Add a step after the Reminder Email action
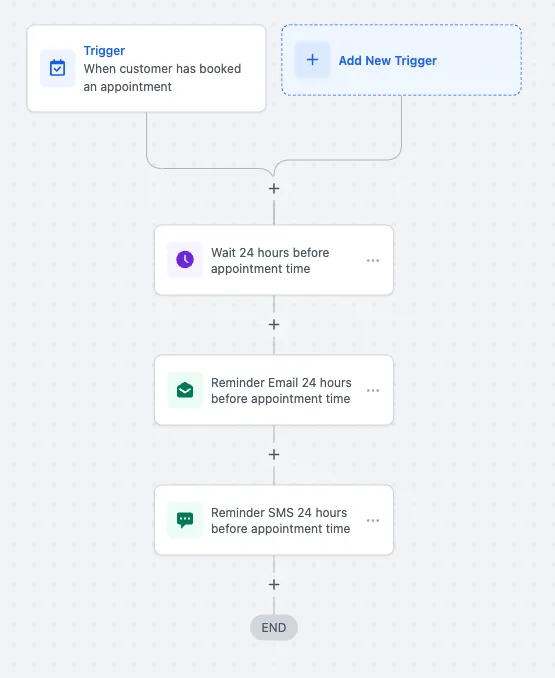 274,454
